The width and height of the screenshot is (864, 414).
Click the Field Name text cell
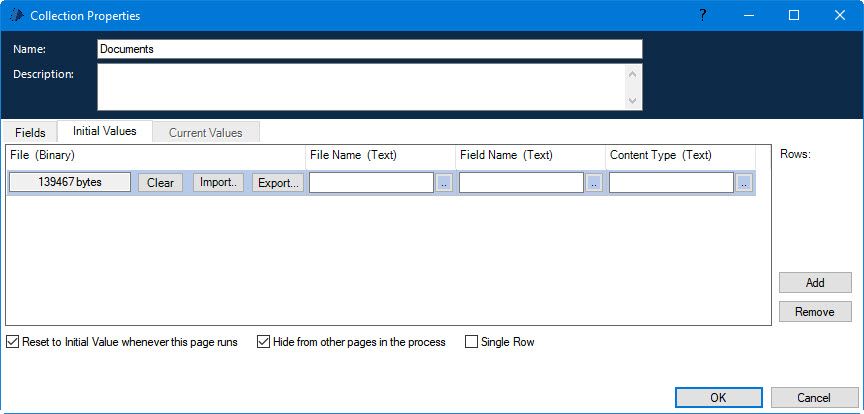point(521,183)
